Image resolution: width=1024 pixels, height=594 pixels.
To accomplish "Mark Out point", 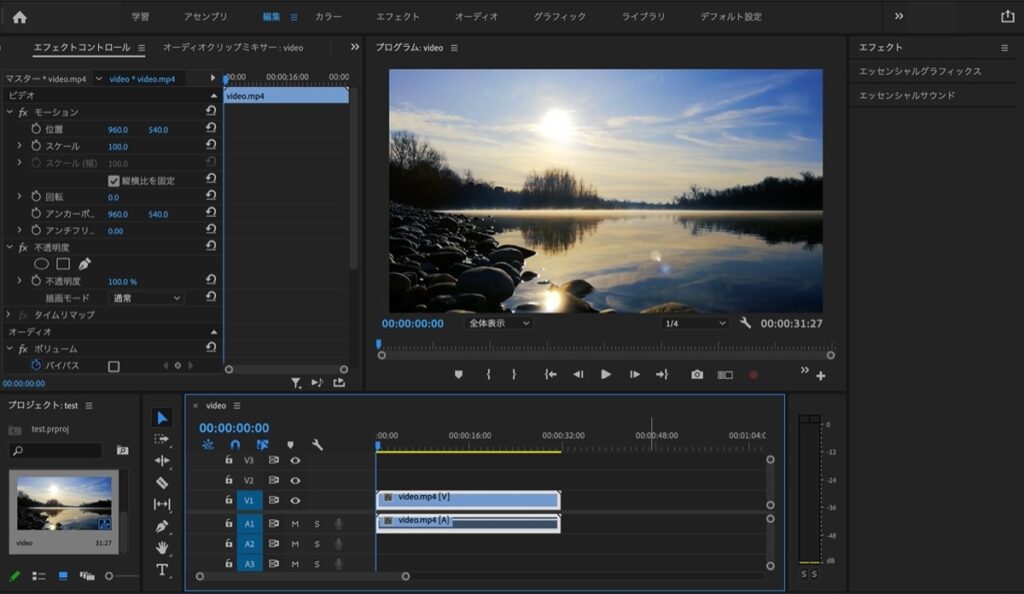I will [514, 374].
